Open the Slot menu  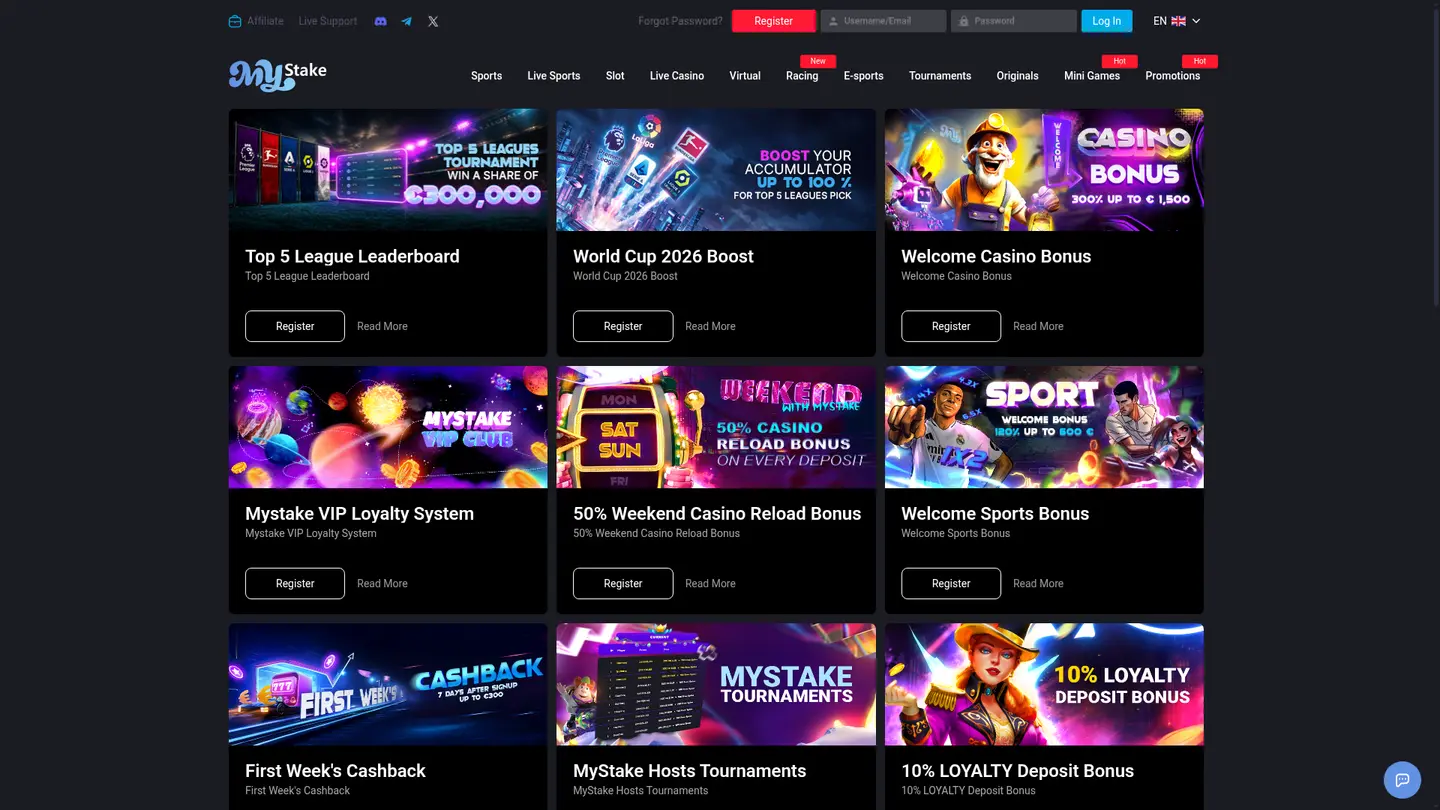(615, 76)
